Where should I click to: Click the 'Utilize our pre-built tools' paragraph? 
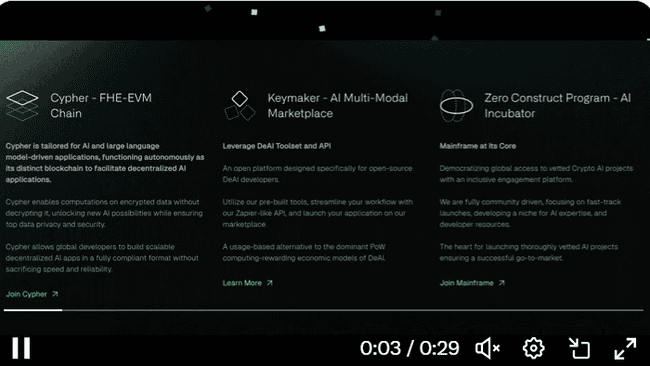318,213
